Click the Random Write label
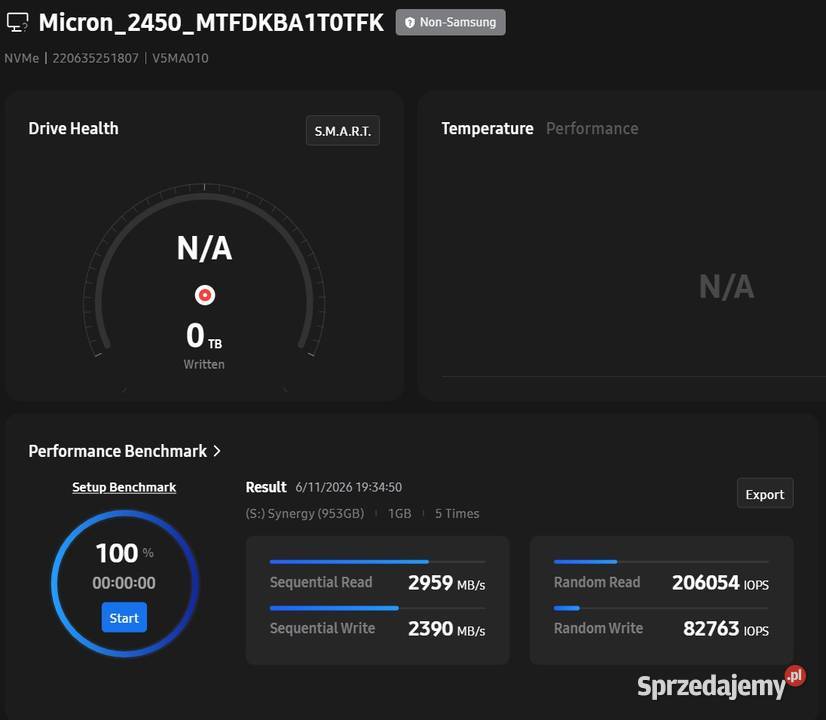826x720 pixels. tap(598, 628)
